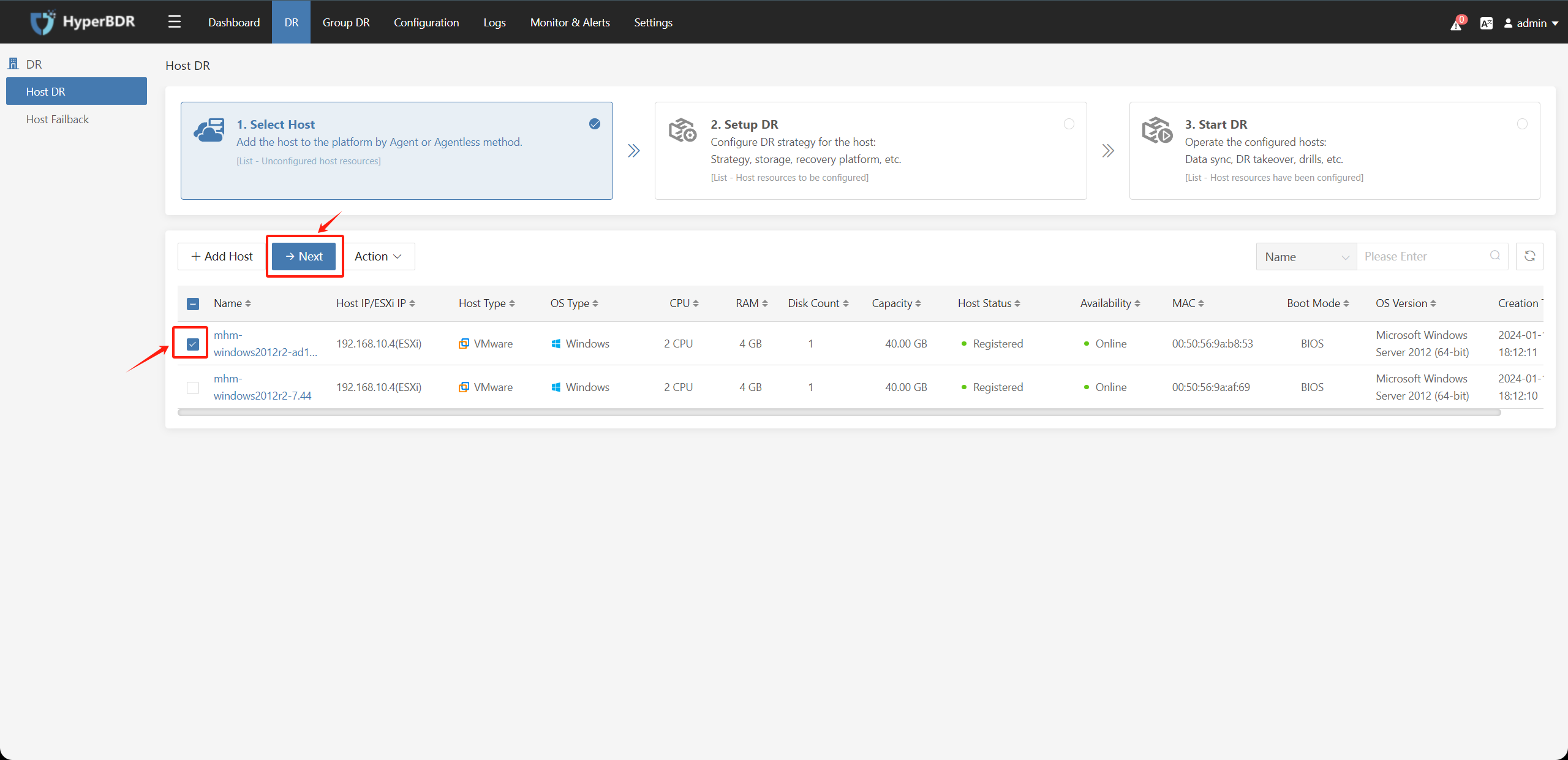Open the Host Failback section
This screenshot has width=1568, height=760.
tap(56, 118)
